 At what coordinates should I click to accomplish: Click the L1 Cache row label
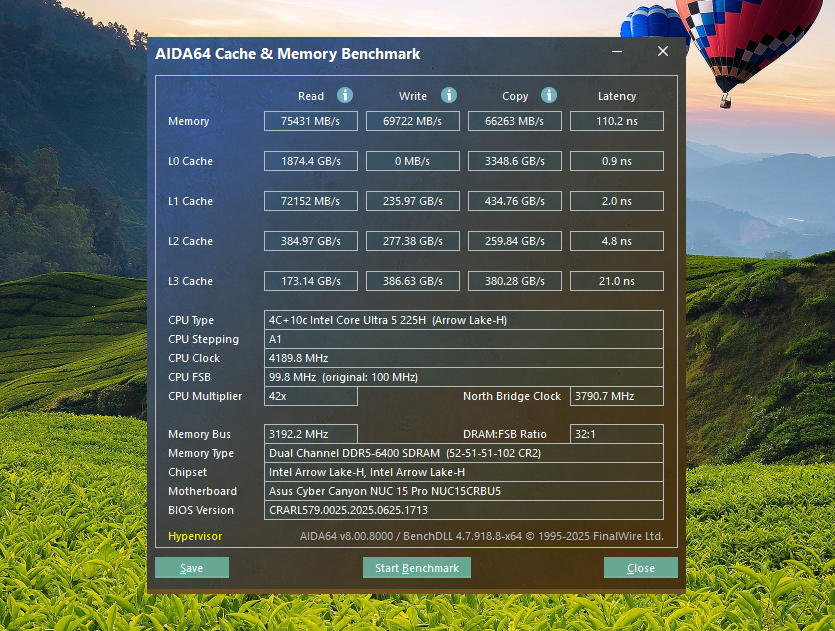tap(190, 201)
